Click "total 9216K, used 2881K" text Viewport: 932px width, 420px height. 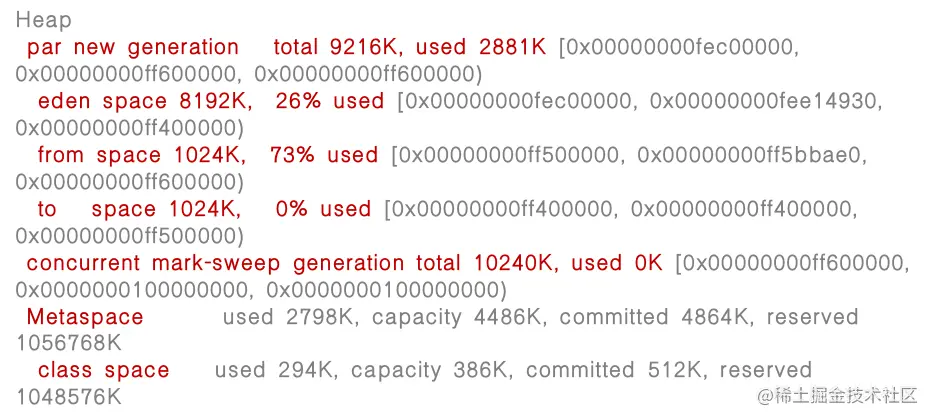click(x=410, y=47)
